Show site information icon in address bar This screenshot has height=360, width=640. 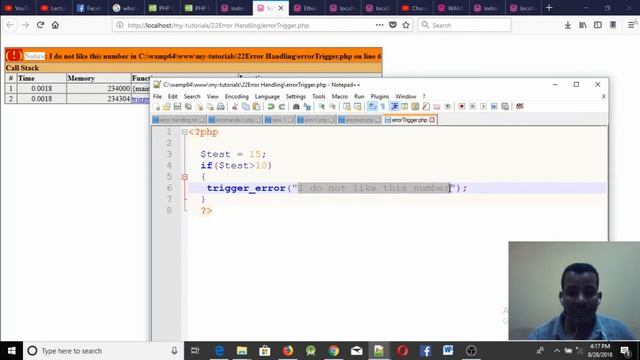(120, 25)
